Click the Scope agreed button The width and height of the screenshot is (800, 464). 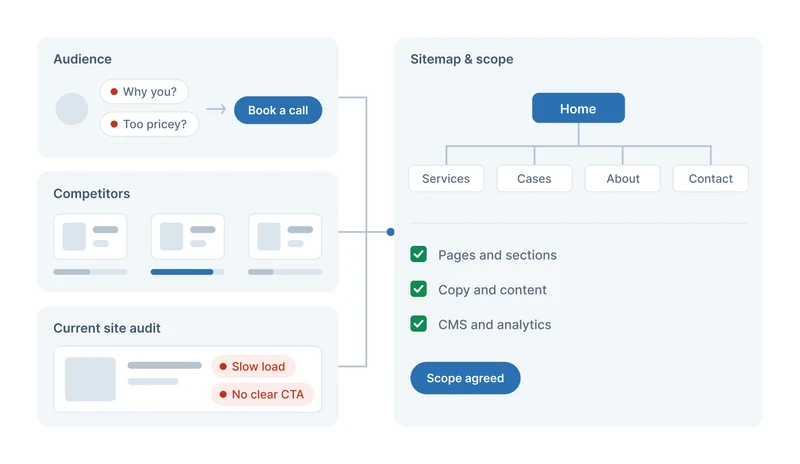point(465,378)
